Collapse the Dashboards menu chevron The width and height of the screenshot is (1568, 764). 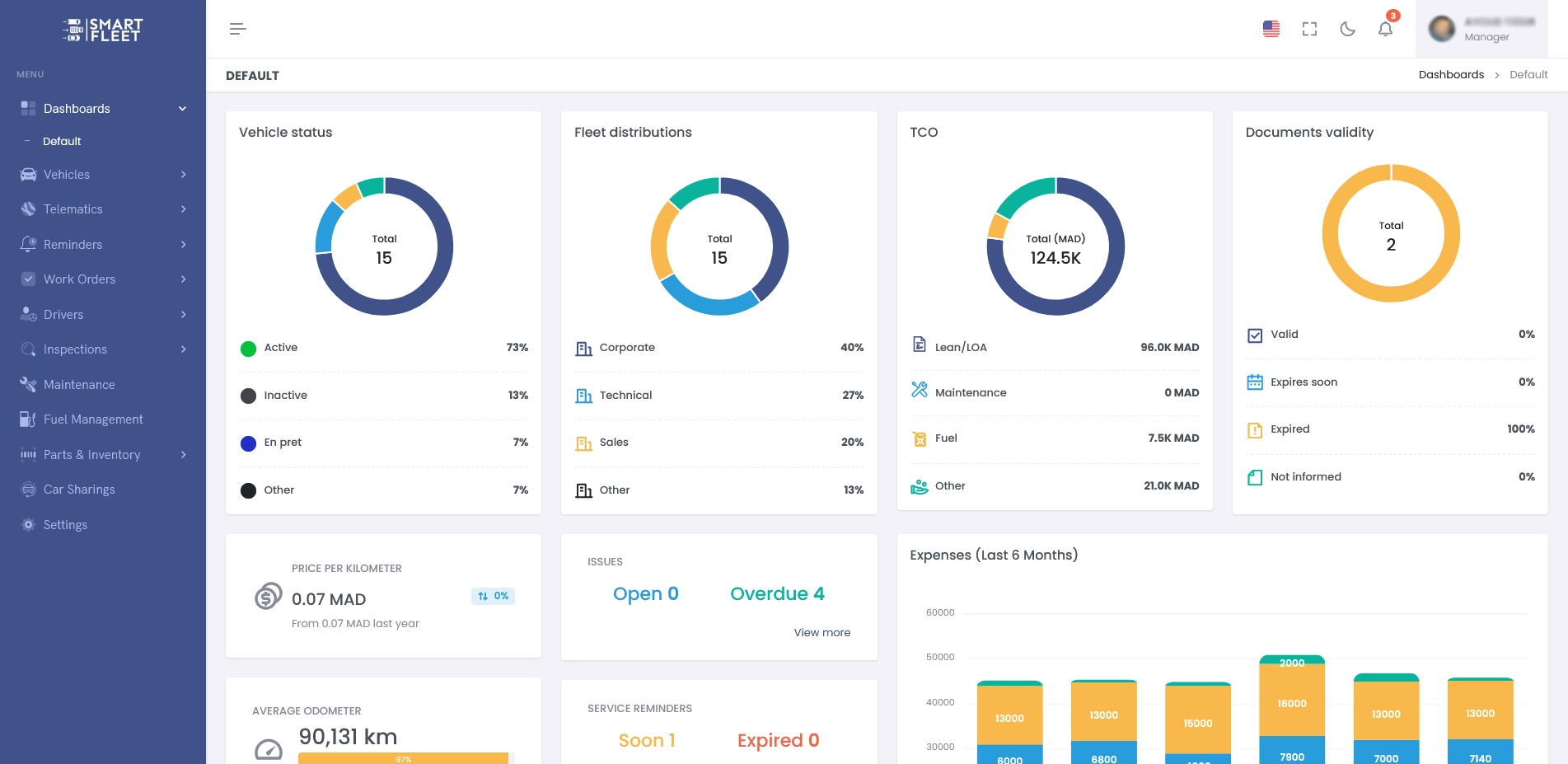tap(182, 109)
